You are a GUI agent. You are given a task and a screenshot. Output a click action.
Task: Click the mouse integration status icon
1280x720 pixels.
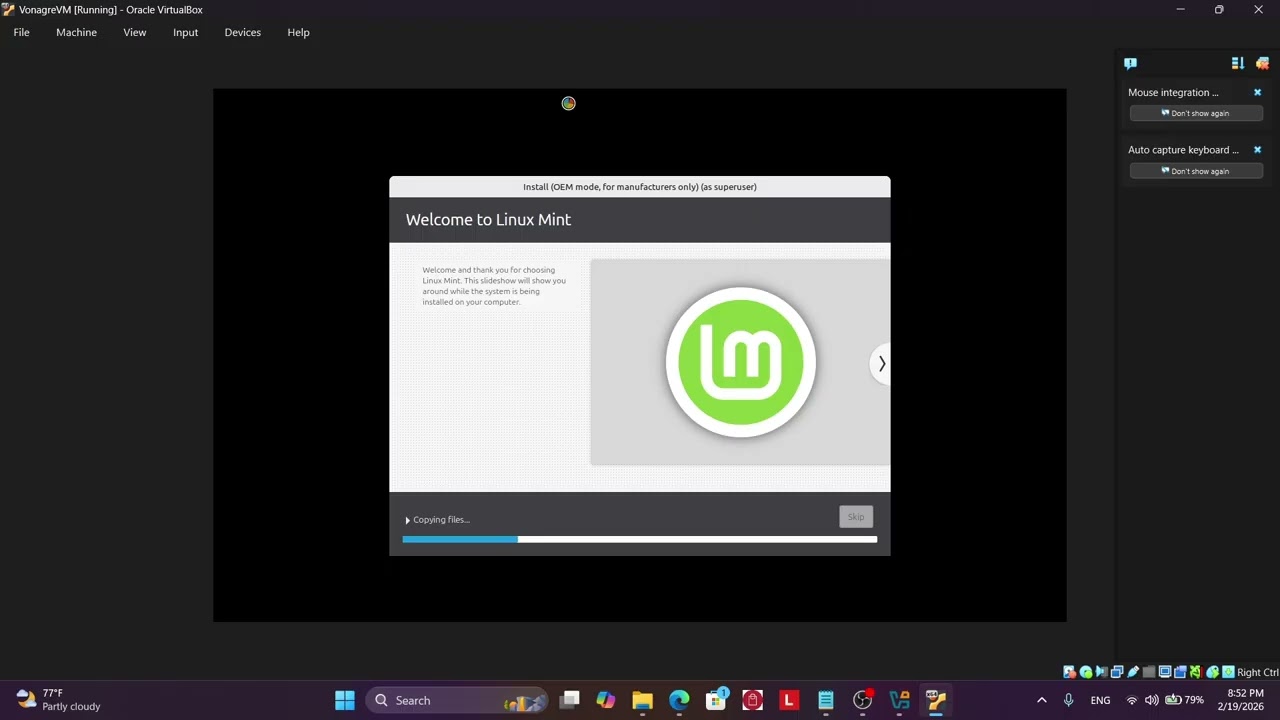(1212, 672)
